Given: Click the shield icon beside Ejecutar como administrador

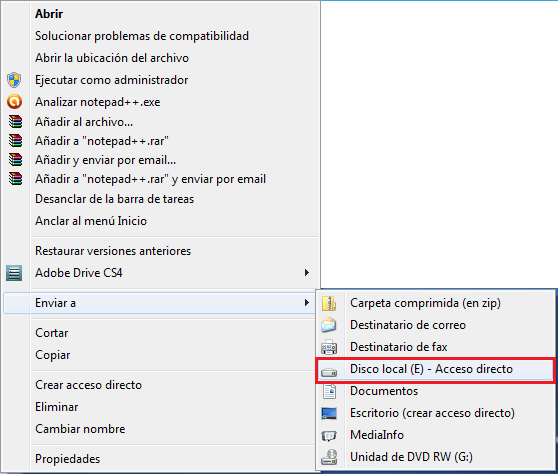Looking at the screenshot, I should click(14, 80).
